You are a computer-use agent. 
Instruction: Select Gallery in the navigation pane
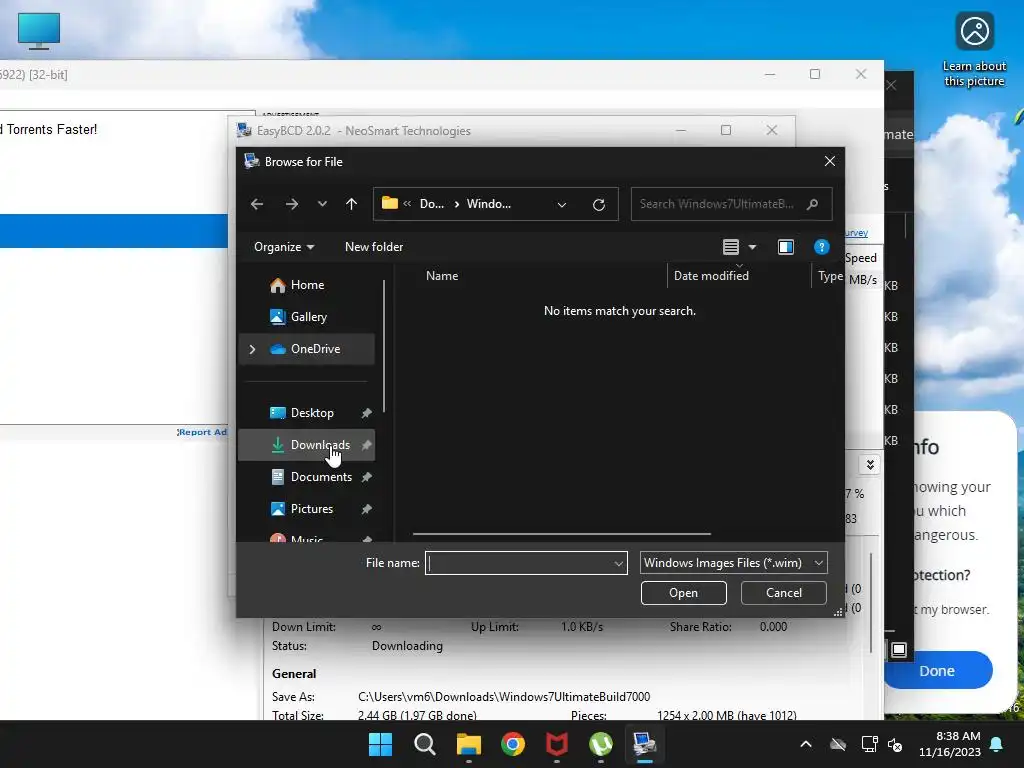pyautogui.click(x=306, y=317)
